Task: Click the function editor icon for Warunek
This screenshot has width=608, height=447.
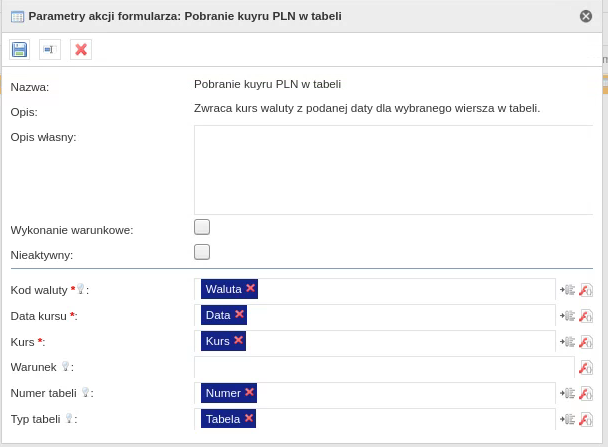Action: click(586, 368)
